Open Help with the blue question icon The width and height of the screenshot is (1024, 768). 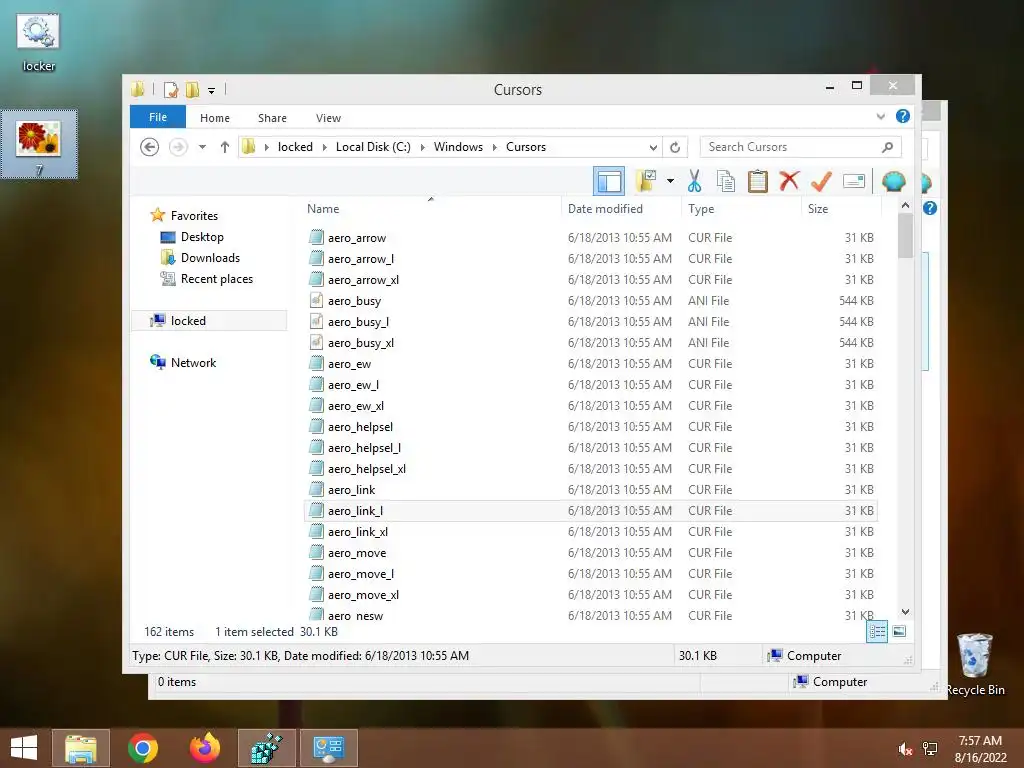click(903, 116)
